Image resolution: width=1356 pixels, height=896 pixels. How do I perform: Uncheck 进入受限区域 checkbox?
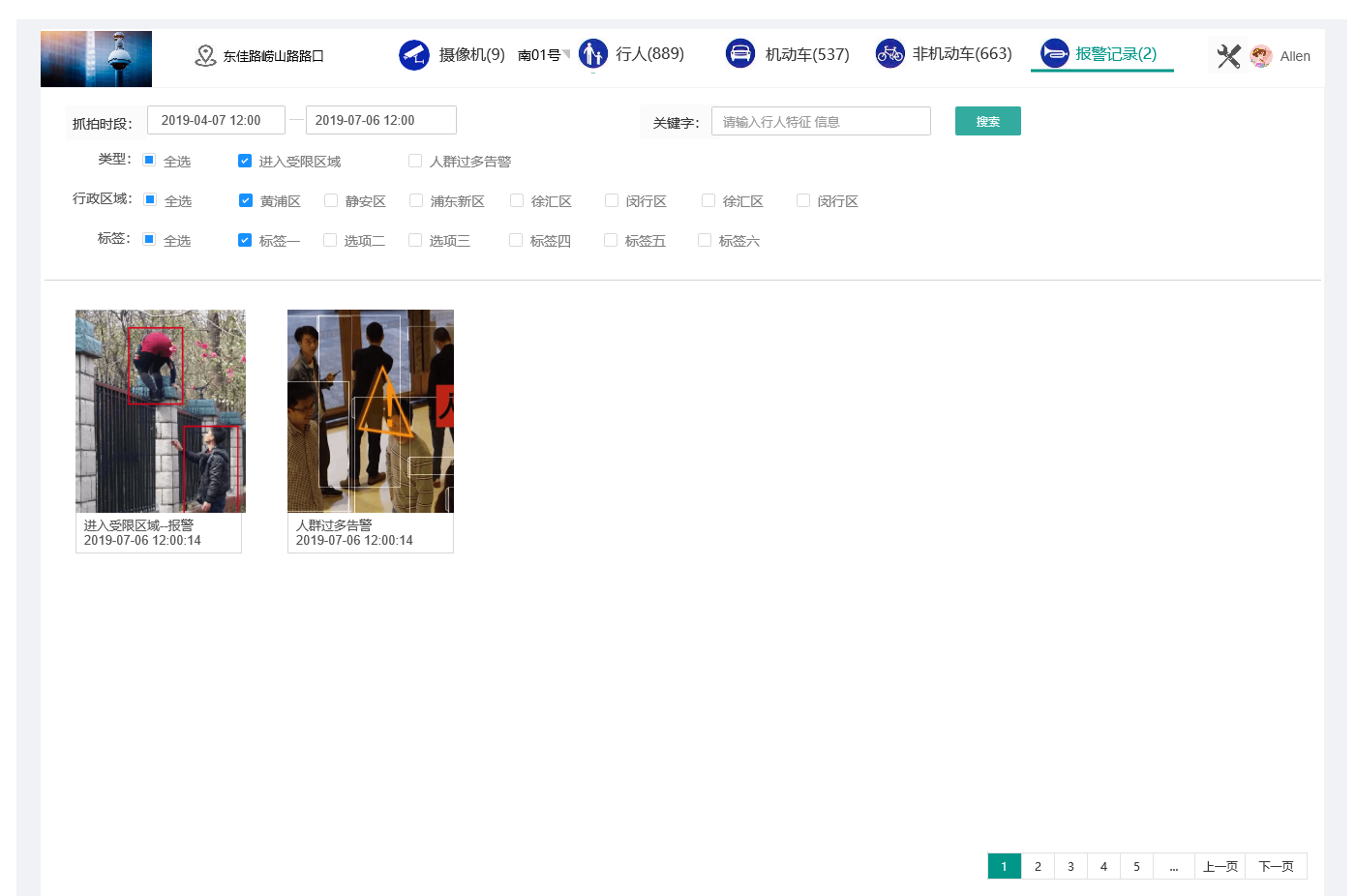[245, 161]
